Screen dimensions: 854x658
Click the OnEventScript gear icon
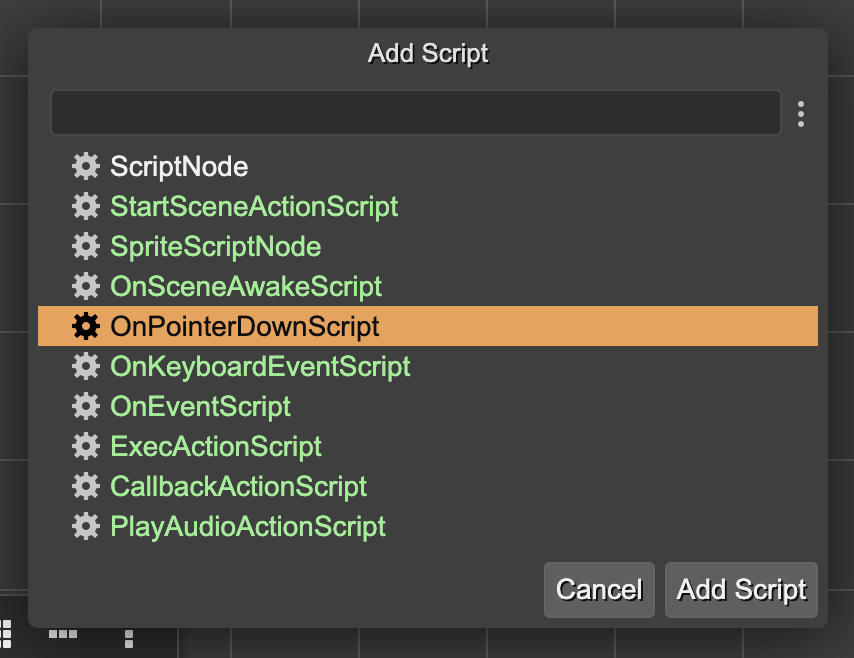(86, 406)
